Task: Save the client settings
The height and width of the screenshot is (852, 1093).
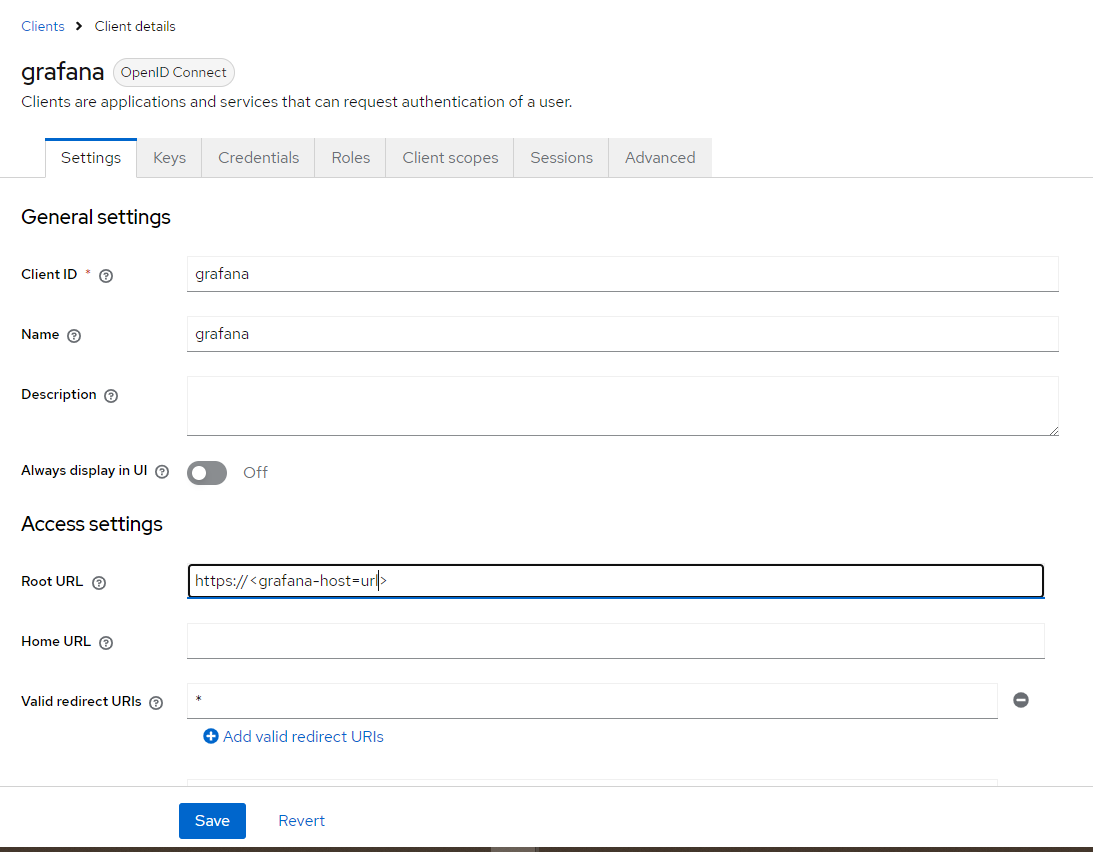Action: [212, 821]
